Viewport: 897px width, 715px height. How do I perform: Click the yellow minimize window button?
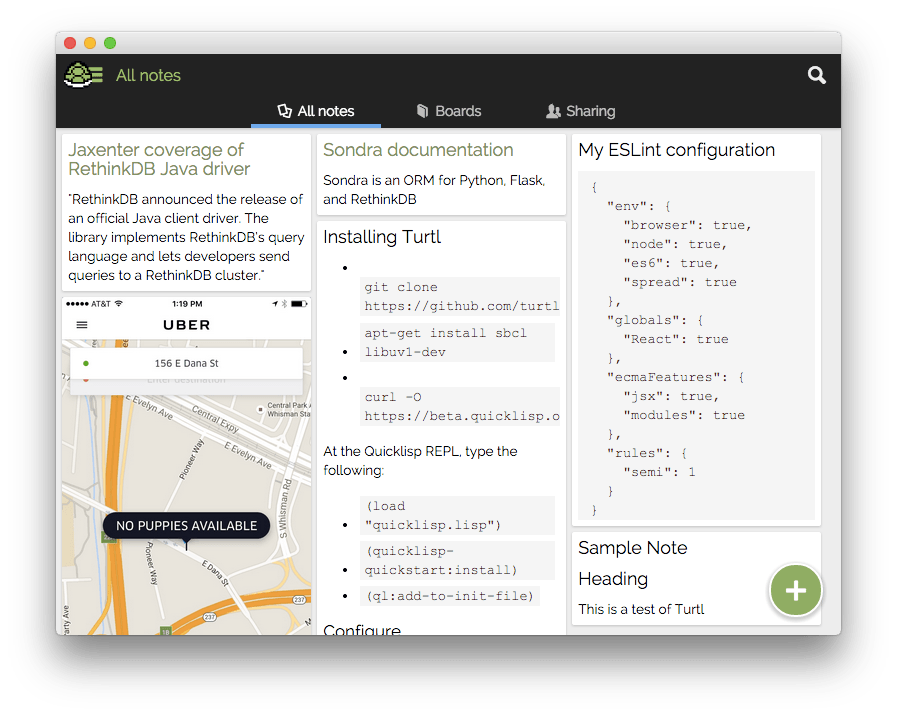(x=90, y=43)
